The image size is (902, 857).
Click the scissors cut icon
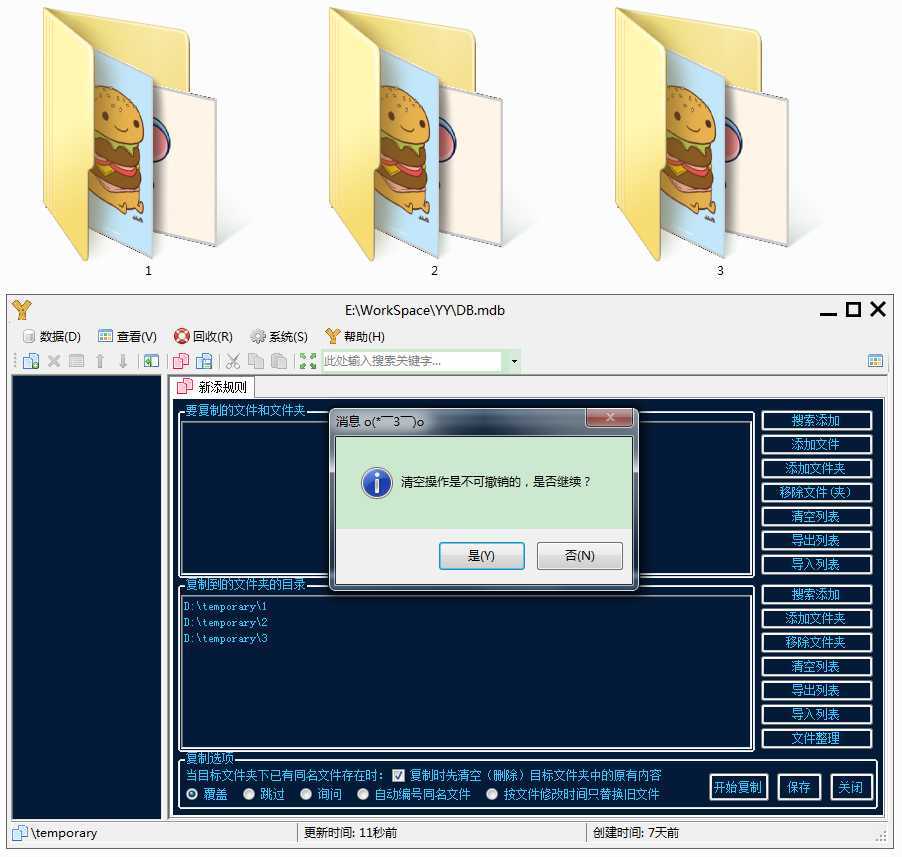pyautogui.click(x=232, y=361)
